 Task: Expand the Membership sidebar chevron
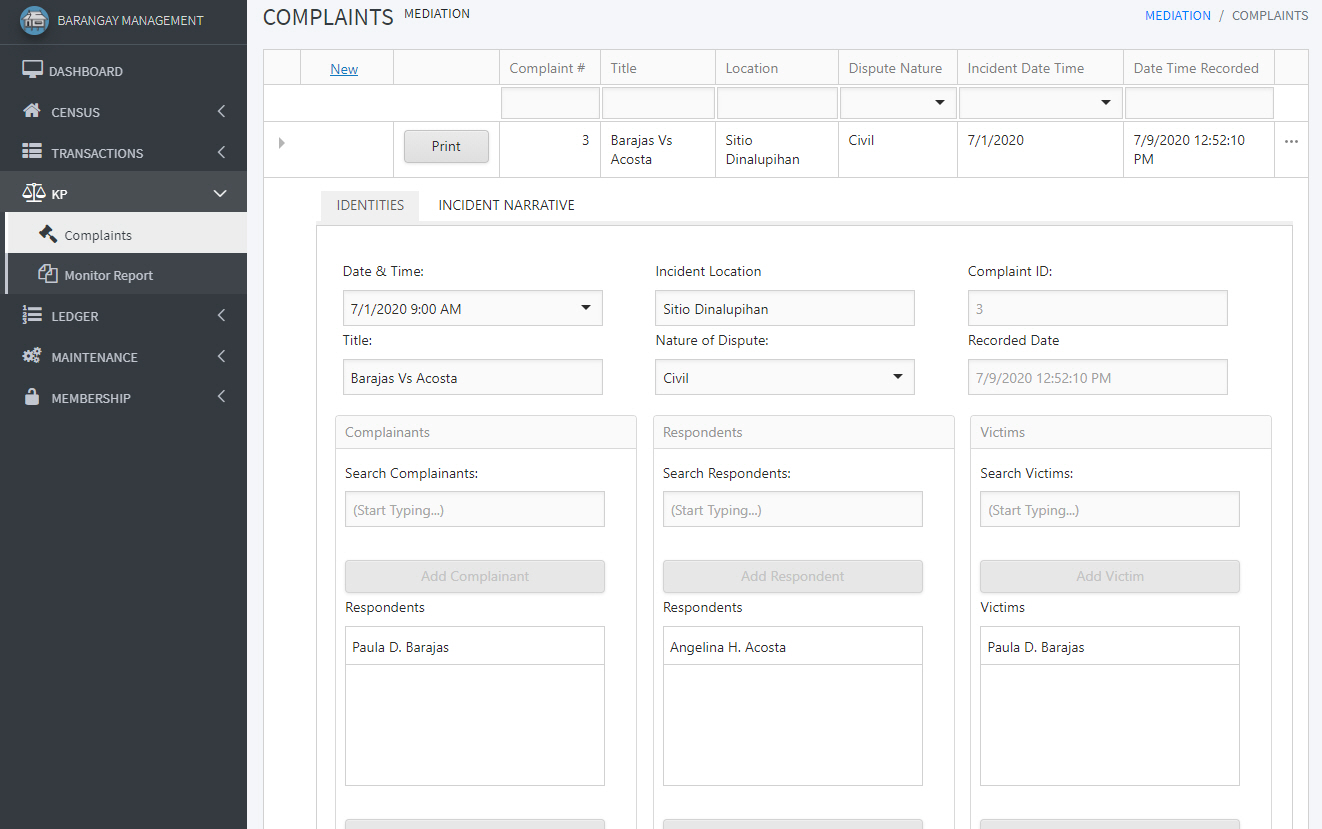tap(221, 397)
